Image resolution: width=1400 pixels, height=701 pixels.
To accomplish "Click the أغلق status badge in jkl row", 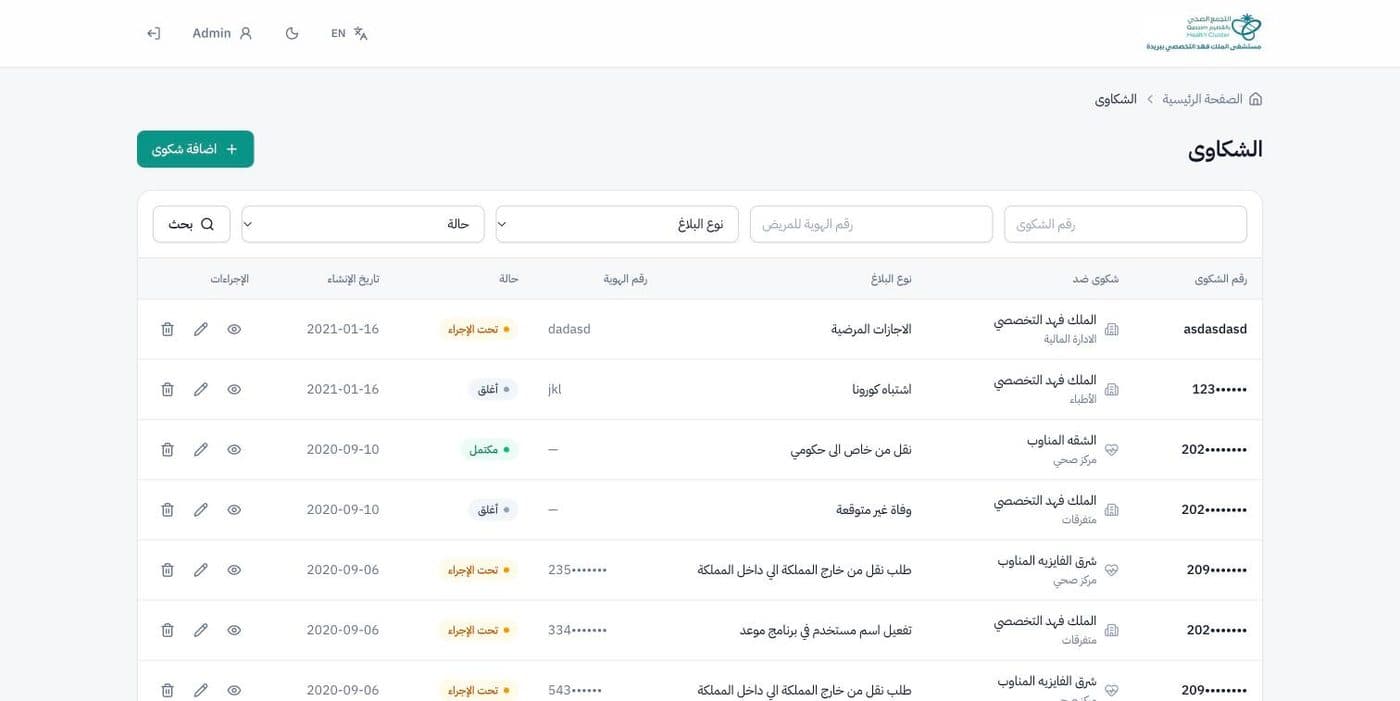I will point(493,389).
